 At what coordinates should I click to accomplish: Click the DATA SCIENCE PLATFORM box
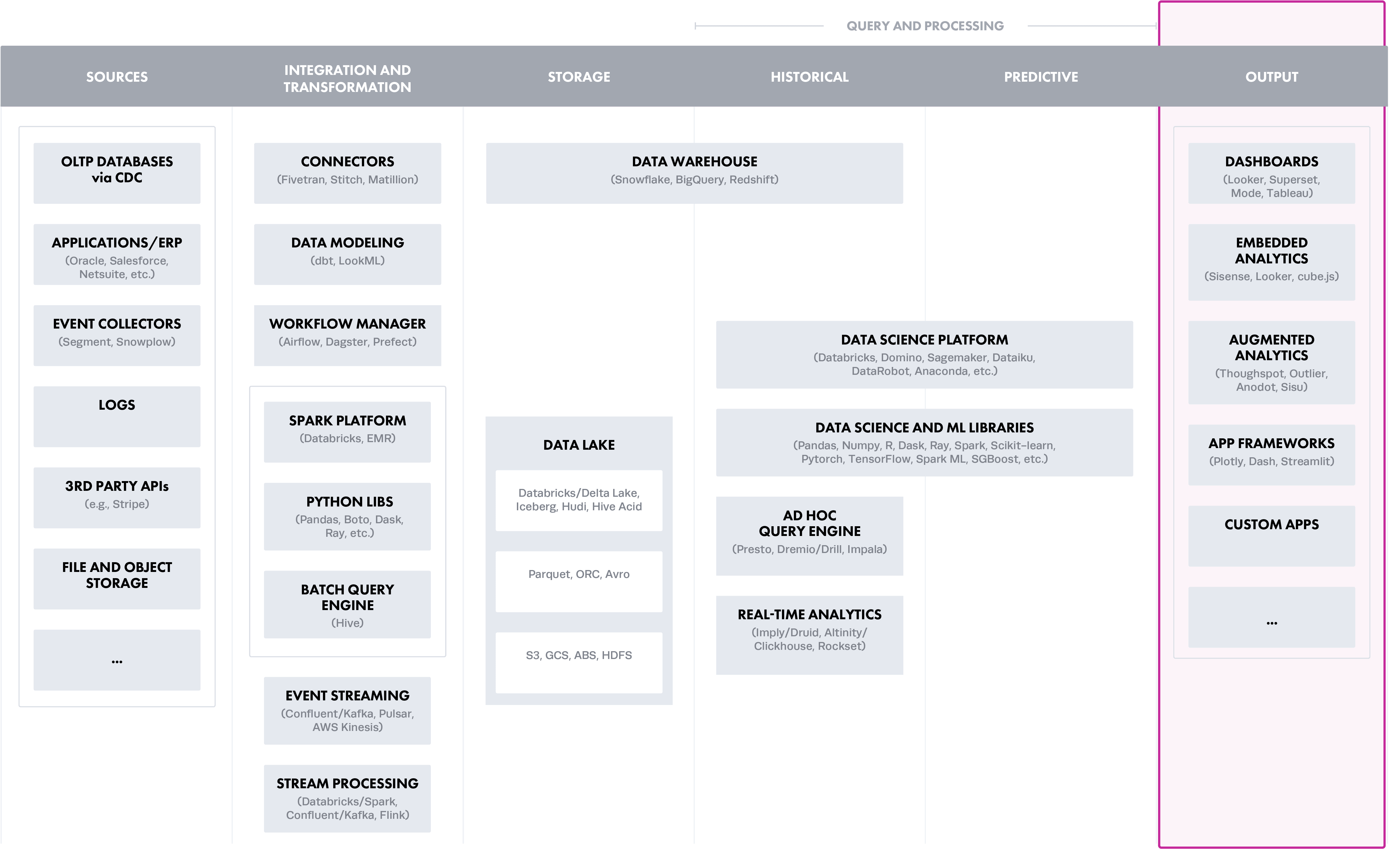click(925, 355)
